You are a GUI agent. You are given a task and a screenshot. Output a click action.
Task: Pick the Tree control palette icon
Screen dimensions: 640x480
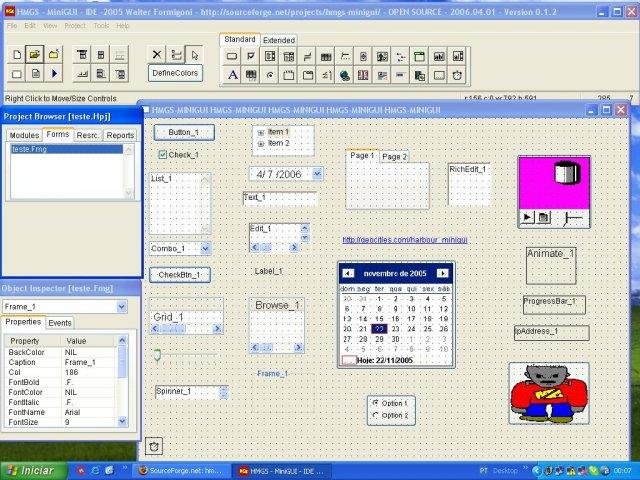[401, 56]
